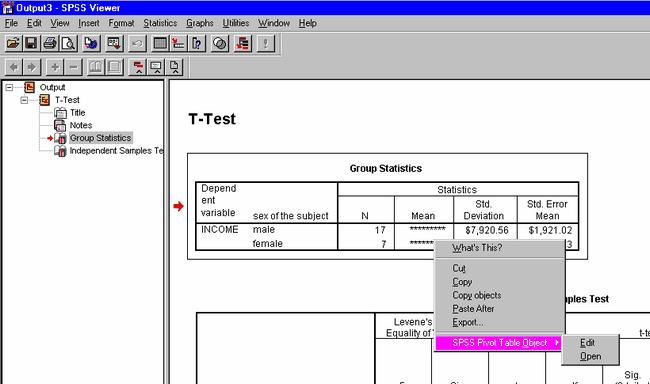
Task: Click the Go to Data grid icon
Action: click(160, 43)
